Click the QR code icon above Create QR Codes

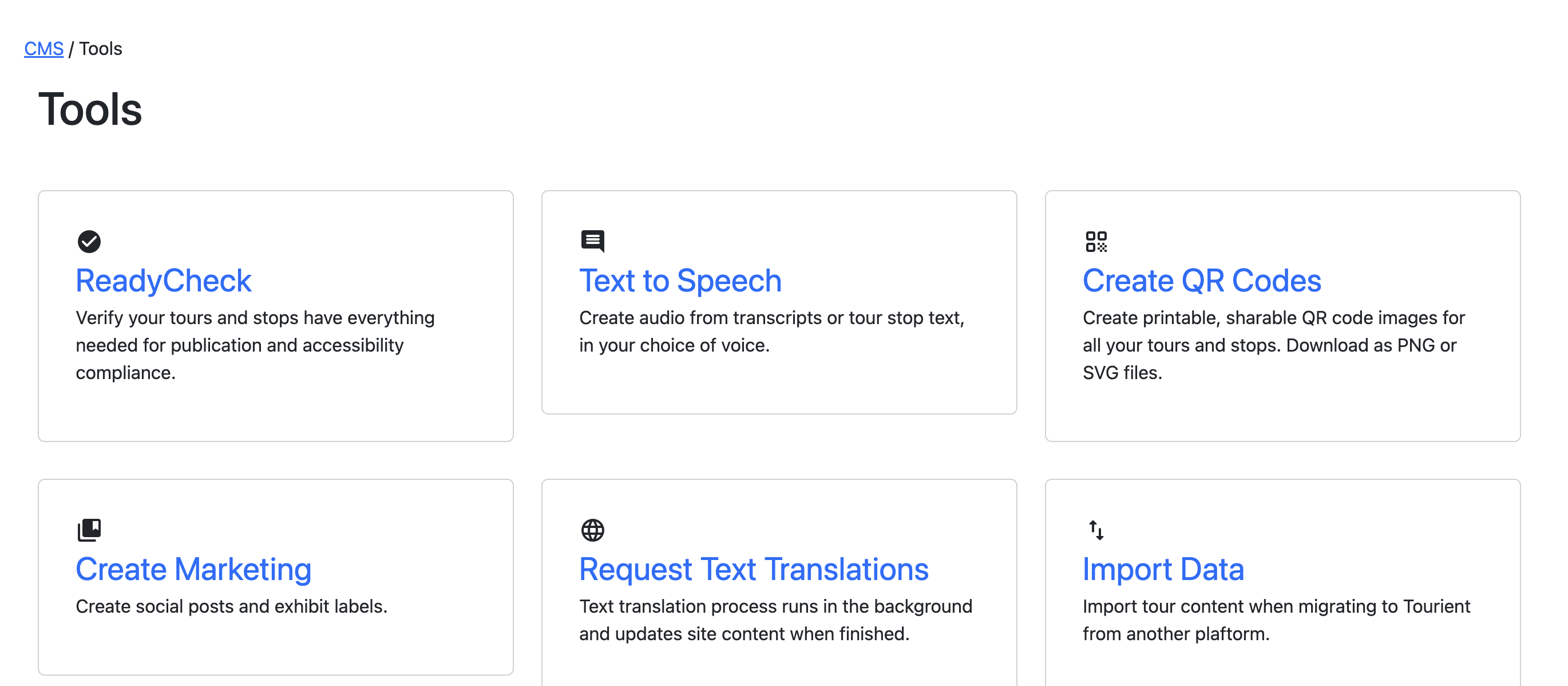[1096, 241]
